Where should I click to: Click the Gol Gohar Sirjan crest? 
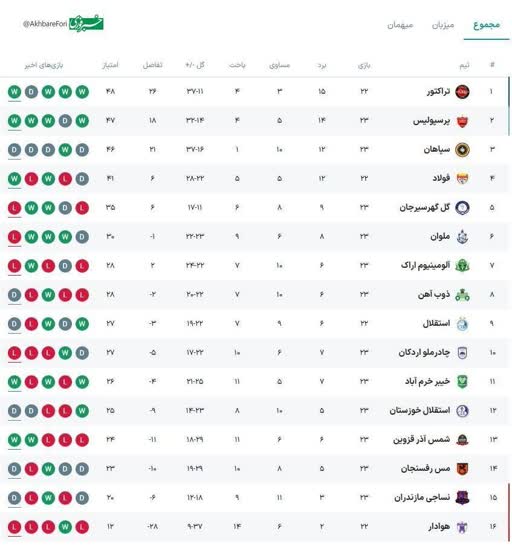click(462, 208)
